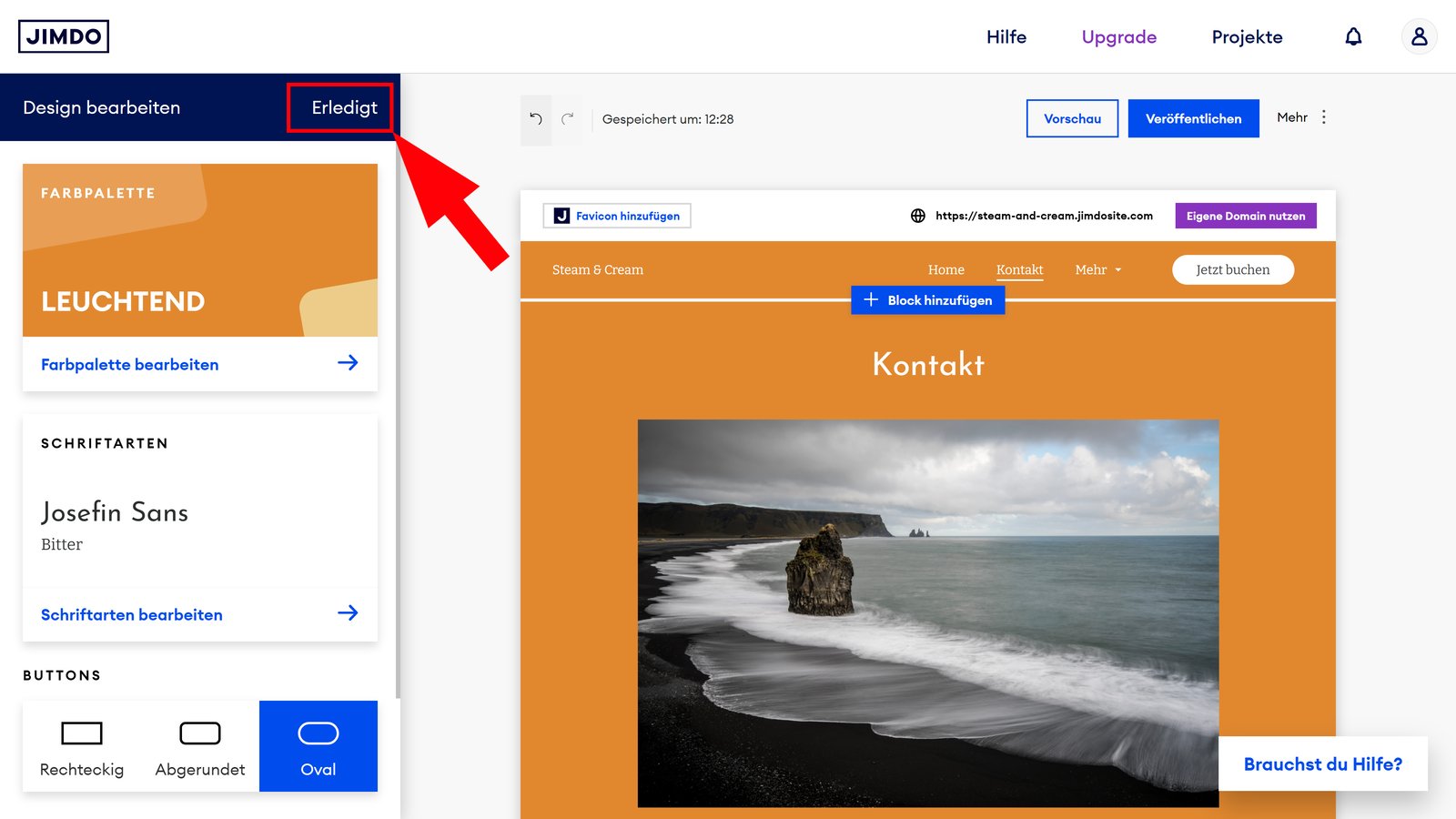Click the arrow beside Schriftarten bearbeiten

tap(349, 613)
